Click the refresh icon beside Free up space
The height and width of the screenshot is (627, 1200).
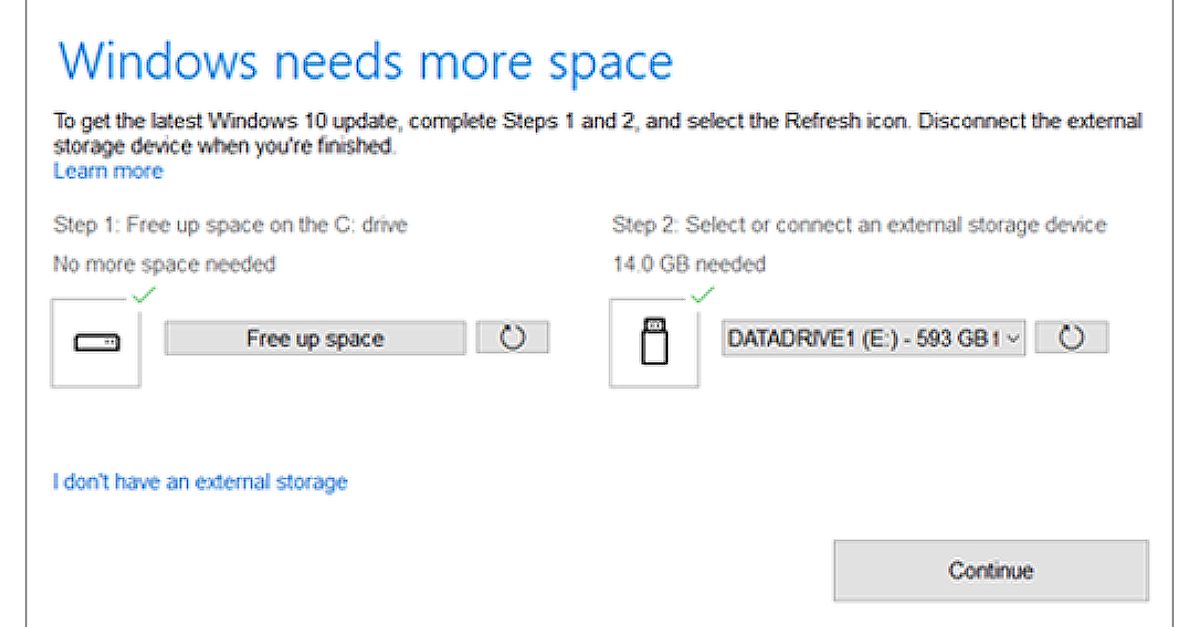click(x=512, y=338)
